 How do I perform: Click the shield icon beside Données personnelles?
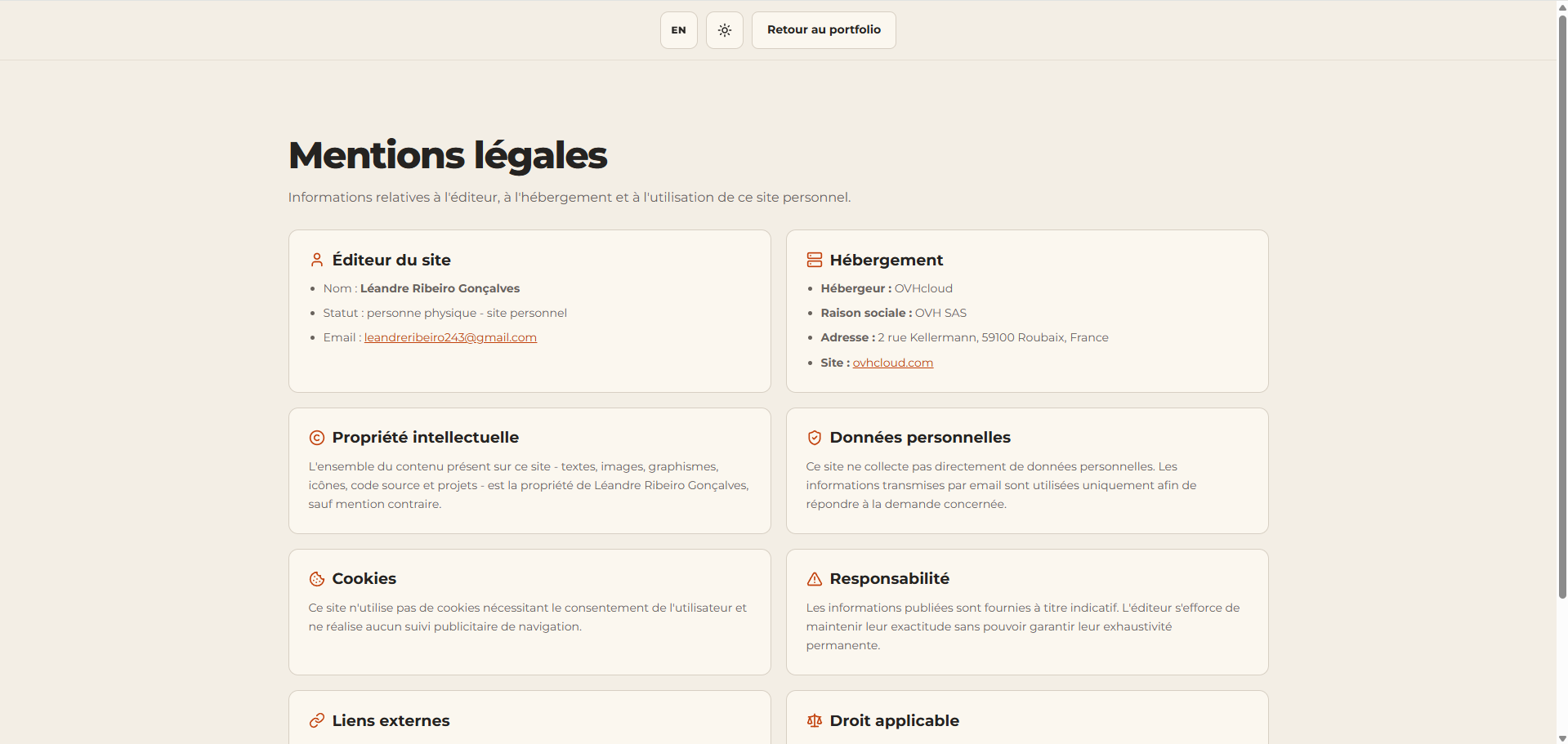pyautogui.click(x=815, y=438)
